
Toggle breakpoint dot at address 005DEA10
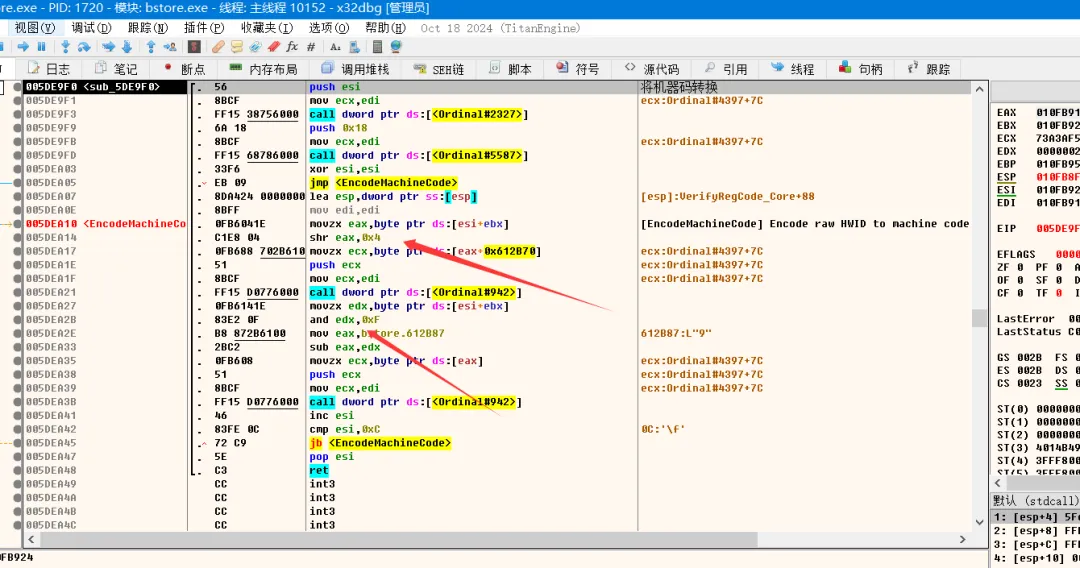[17, 224]
